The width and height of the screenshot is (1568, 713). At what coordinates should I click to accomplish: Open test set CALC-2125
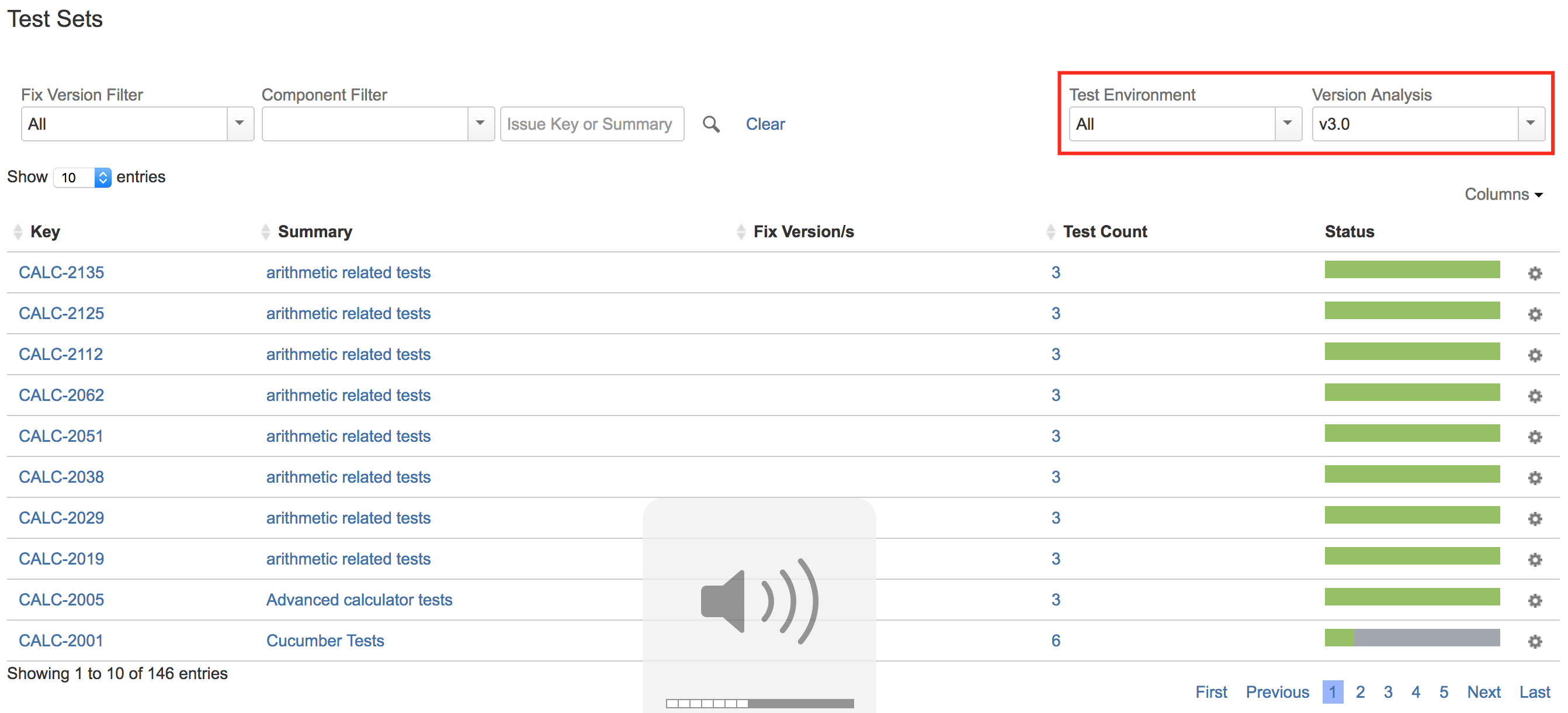click(x=61, y=314)
